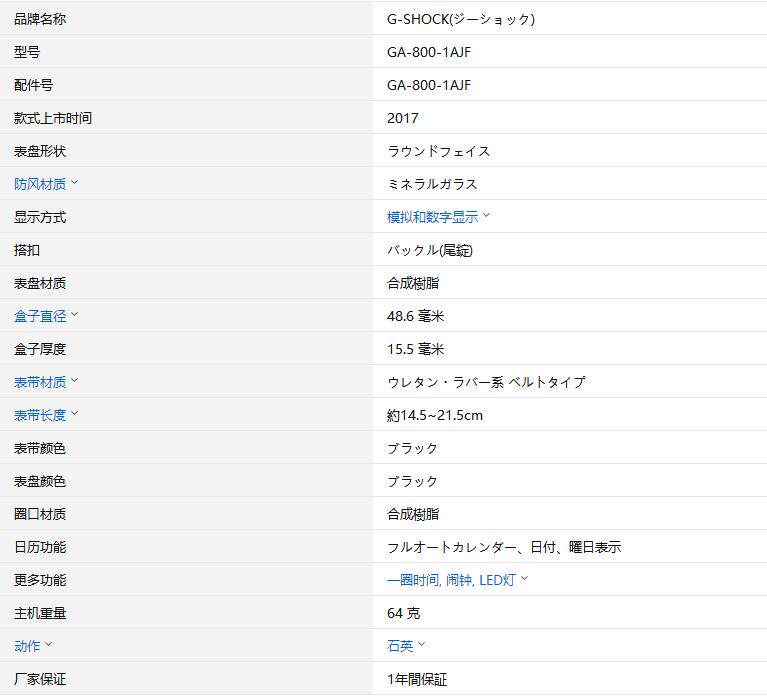Screen dimensions: 767x698
Task: Select the バックル(尾錠) clasp value
Action: (430, 250)
